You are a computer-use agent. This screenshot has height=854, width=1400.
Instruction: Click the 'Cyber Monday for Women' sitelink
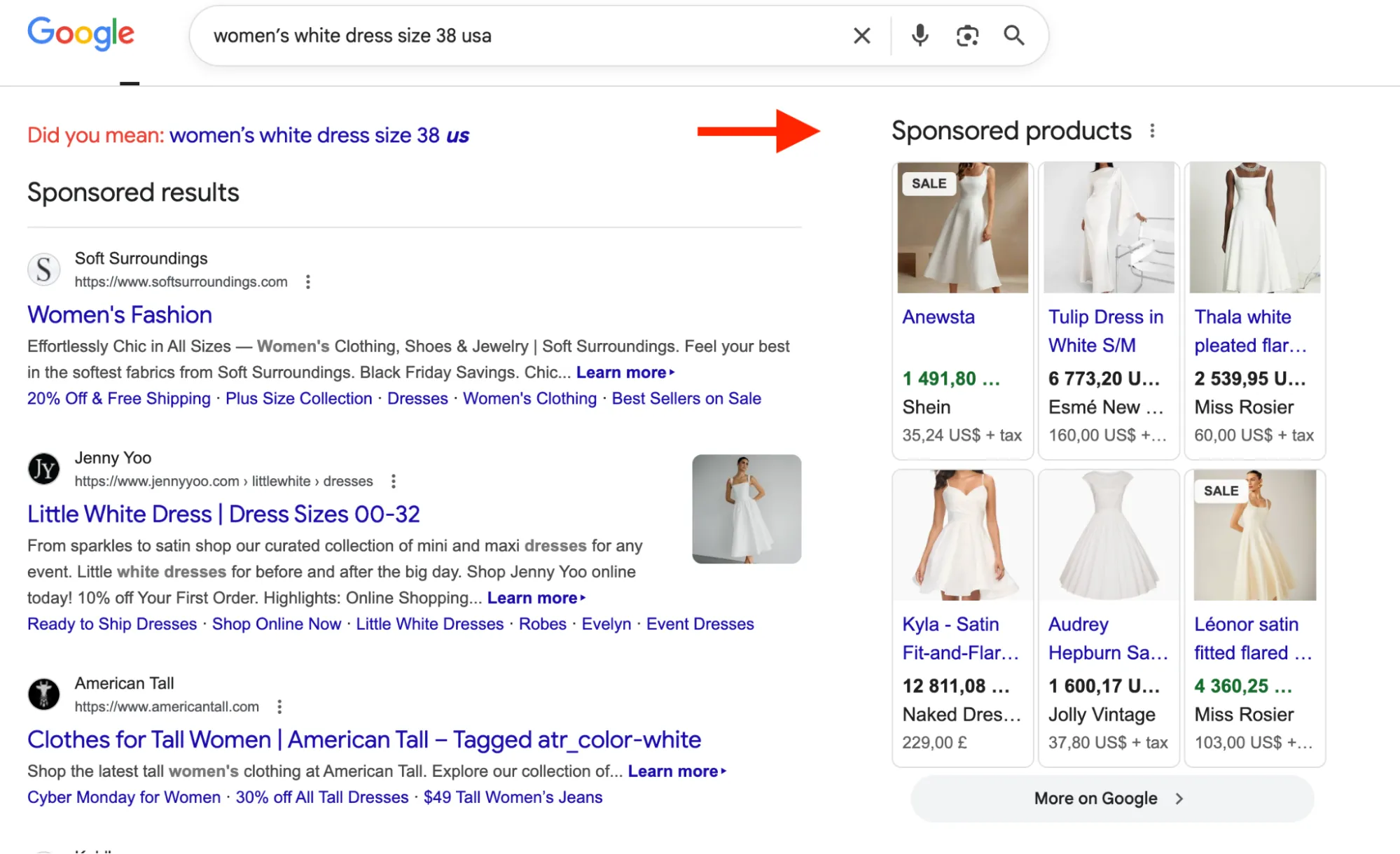(x=123, y=797)
